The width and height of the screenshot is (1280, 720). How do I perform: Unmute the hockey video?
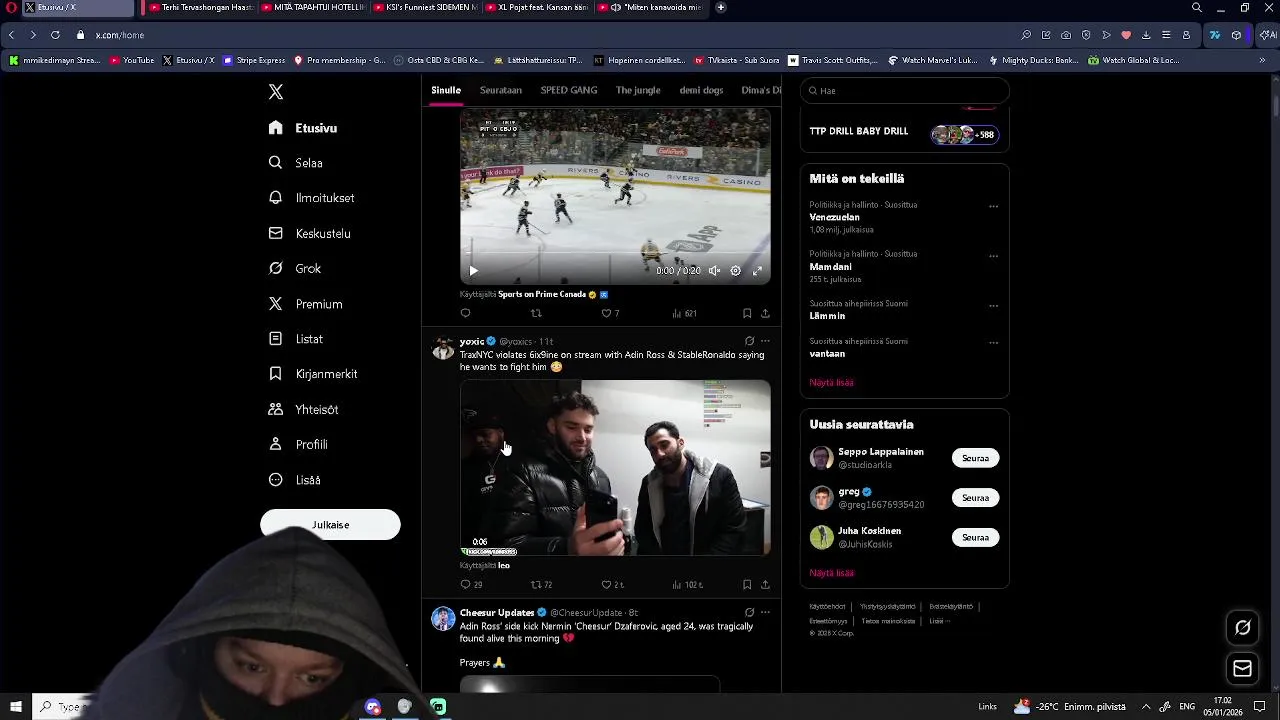714,271
